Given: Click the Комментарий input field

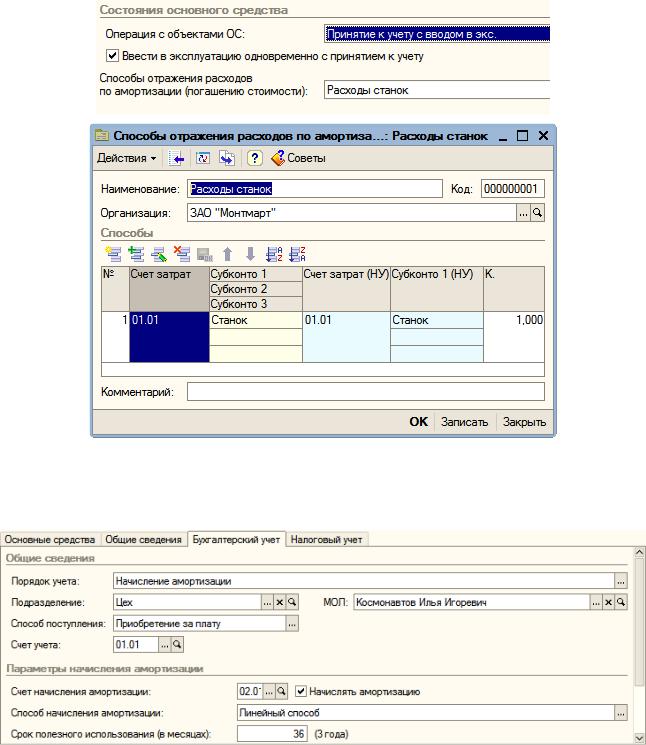Looking at the screenshot, I should point(365,392).
